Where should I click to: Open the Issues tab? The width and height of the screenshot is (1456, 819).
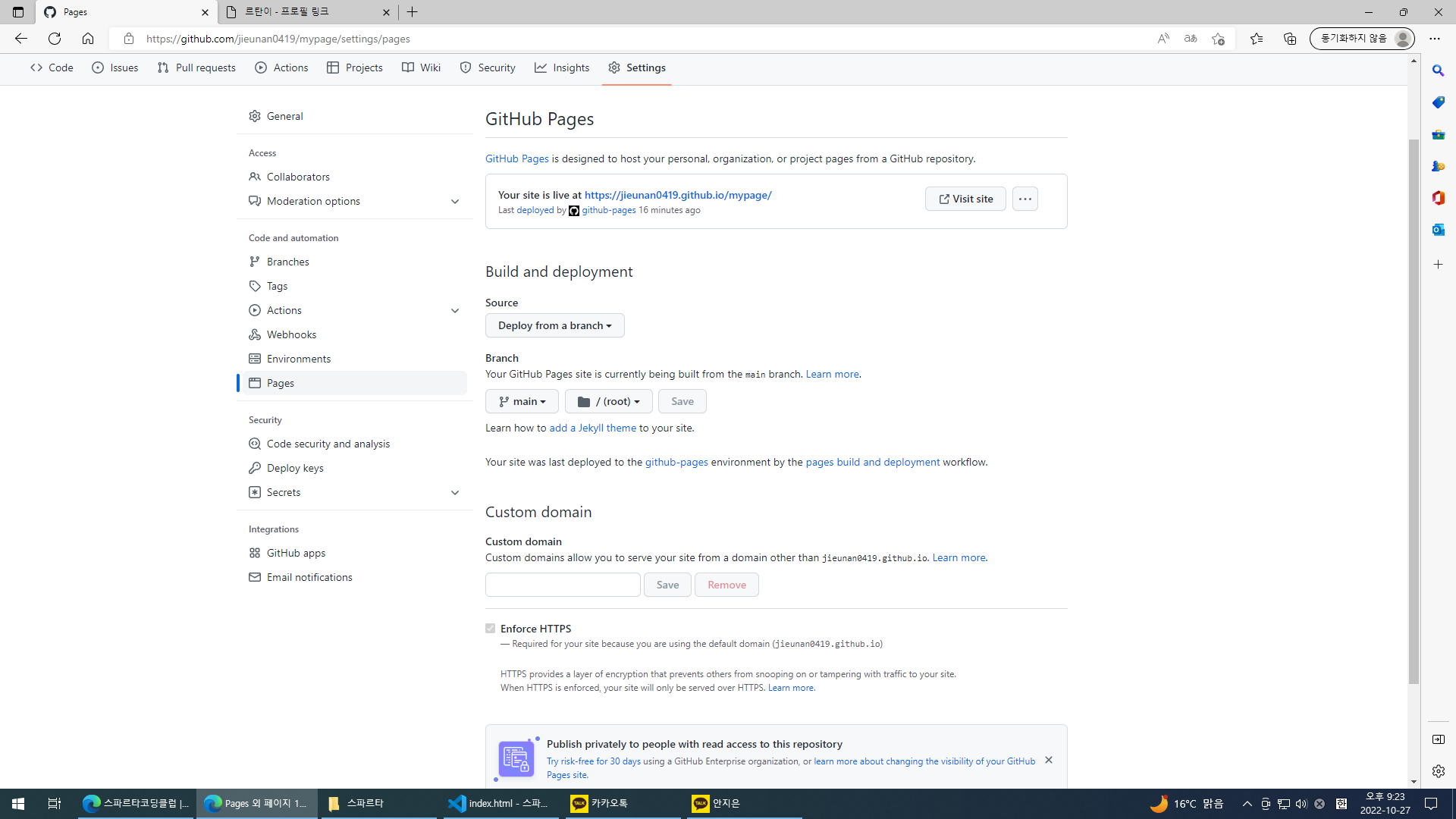click(x=115, y=67)
